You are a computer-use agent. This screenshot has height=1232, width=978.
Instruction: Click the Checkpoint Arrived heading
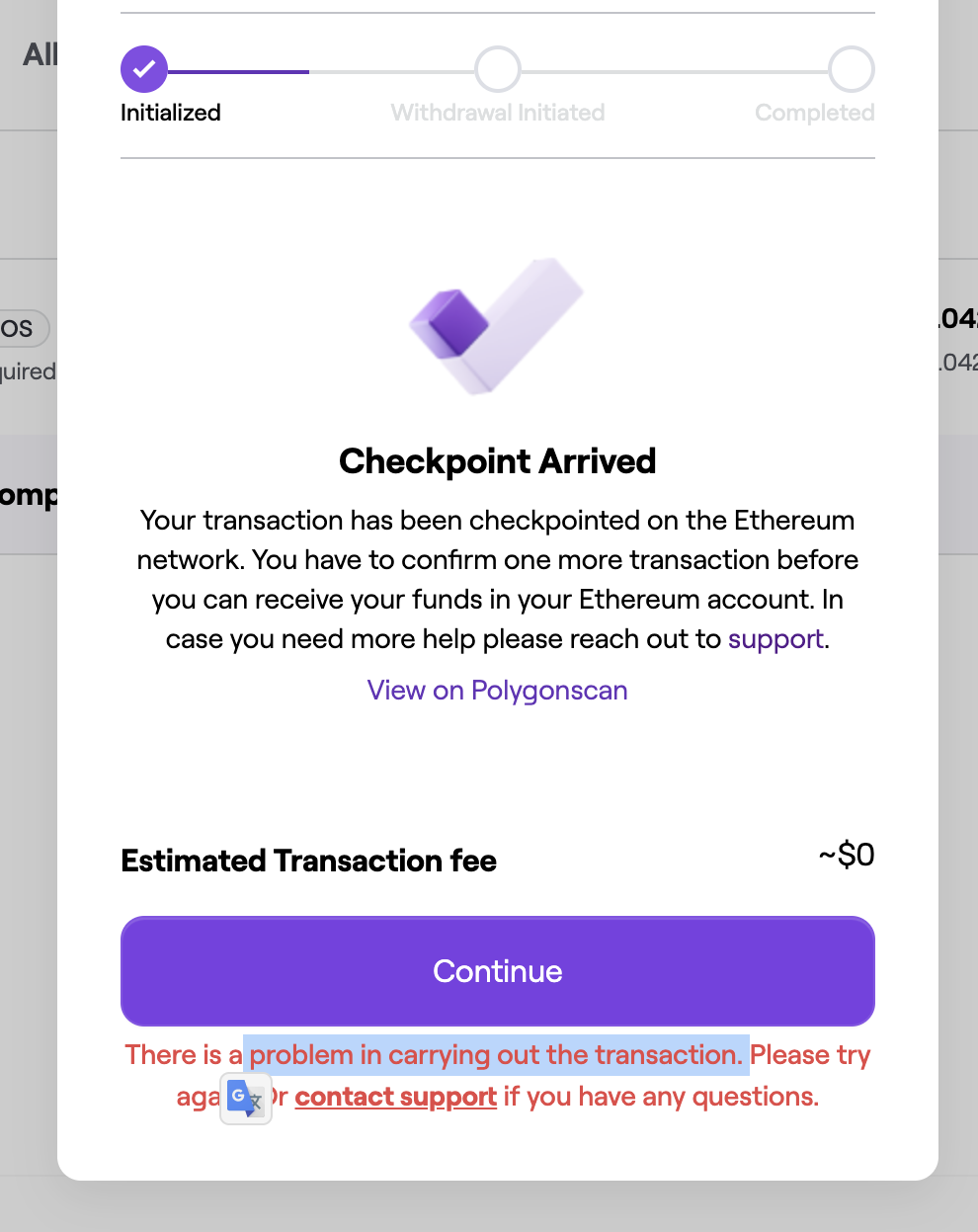[x=497, y=461]
